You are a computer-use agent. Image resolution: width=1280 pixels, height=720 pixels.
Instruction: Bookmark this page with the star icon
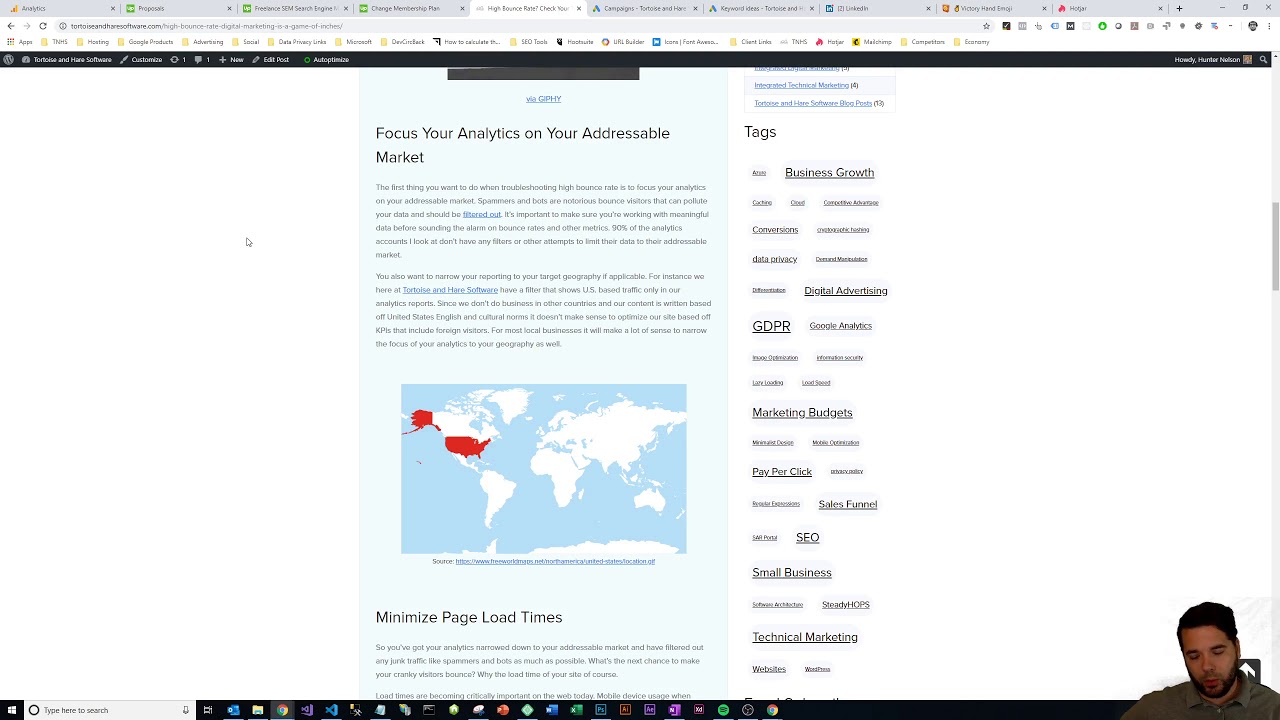(986, 26)
